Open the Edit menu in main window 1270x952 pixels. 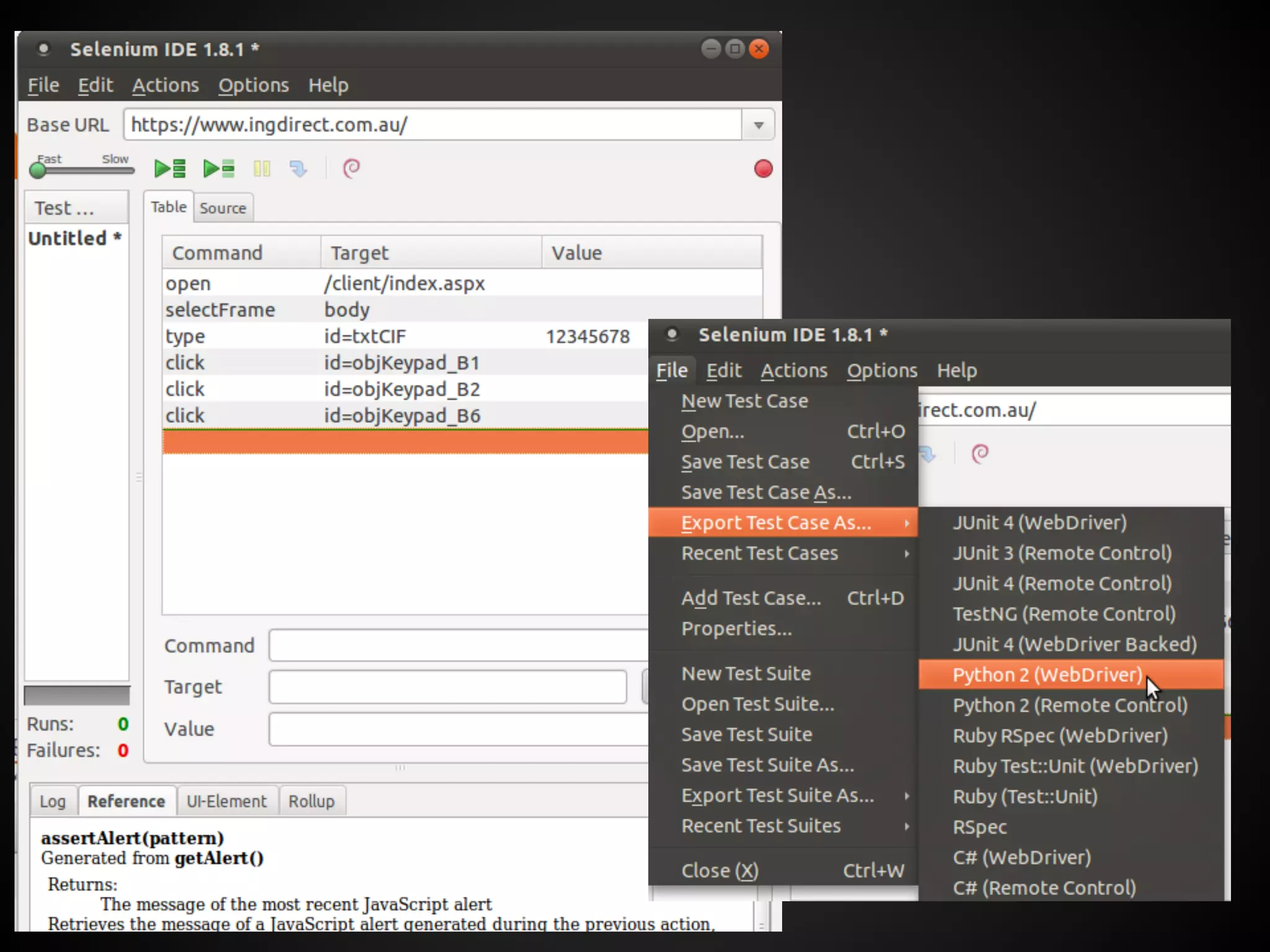click(x=95, y=85)
